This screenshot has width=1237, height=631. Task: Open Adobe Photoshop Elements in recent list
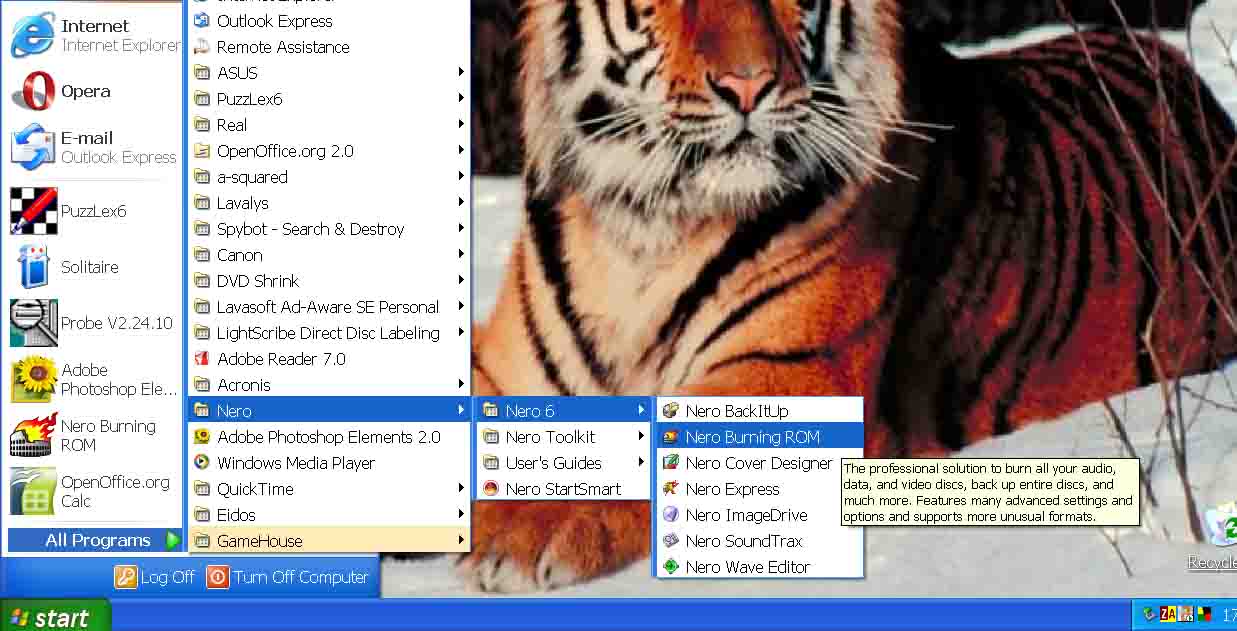(x=95, y=379)
